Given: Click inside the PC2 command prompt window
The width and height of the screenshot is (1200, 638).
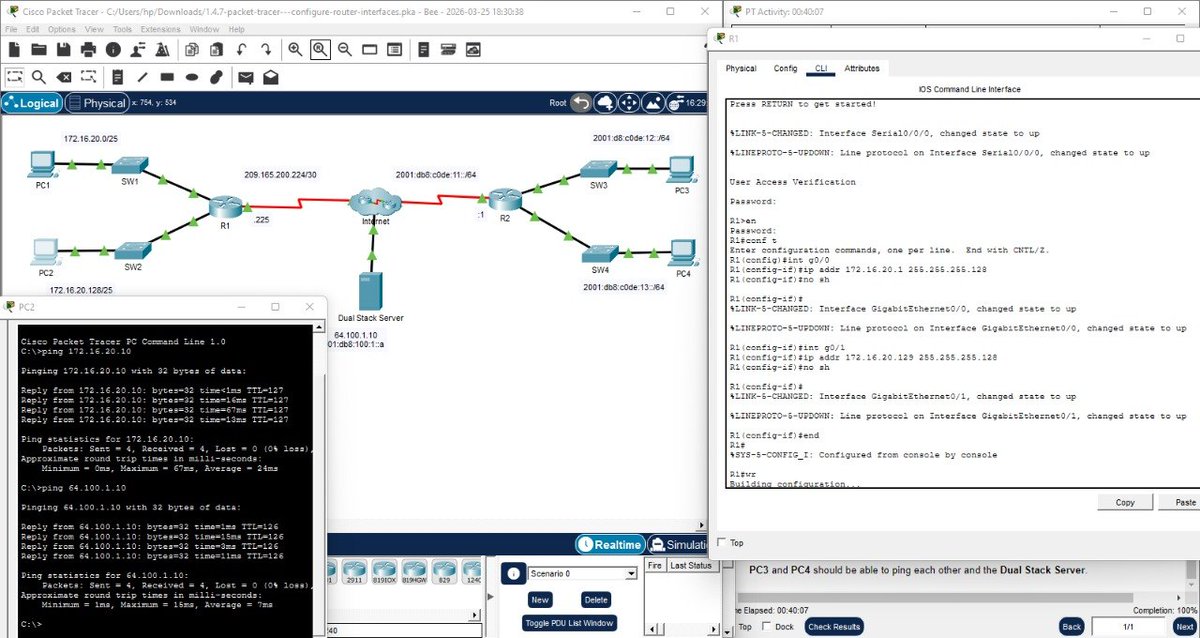Looking at the screenshot, I should click(x=164, y=478).
